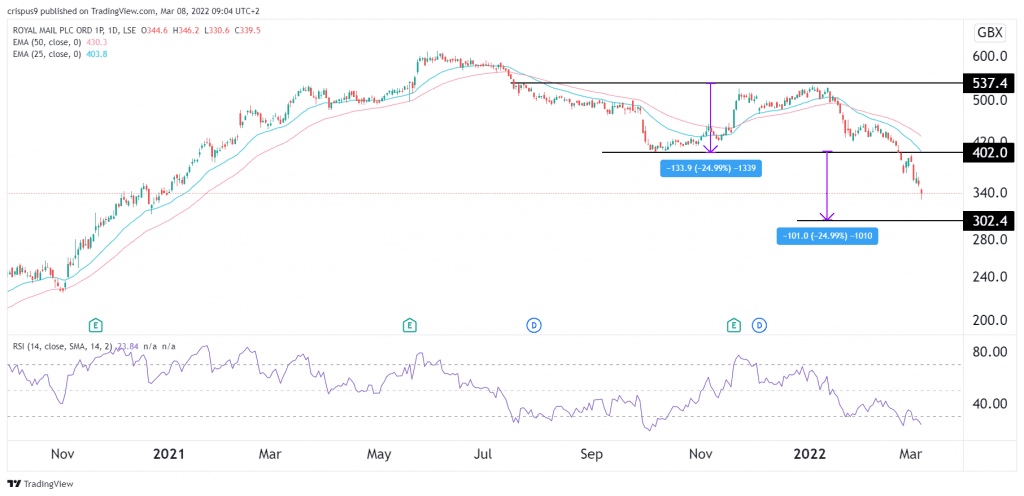Click the 302.4 price level label
This screenshot has height=496, width=1024.
click(x=989, y=221)
